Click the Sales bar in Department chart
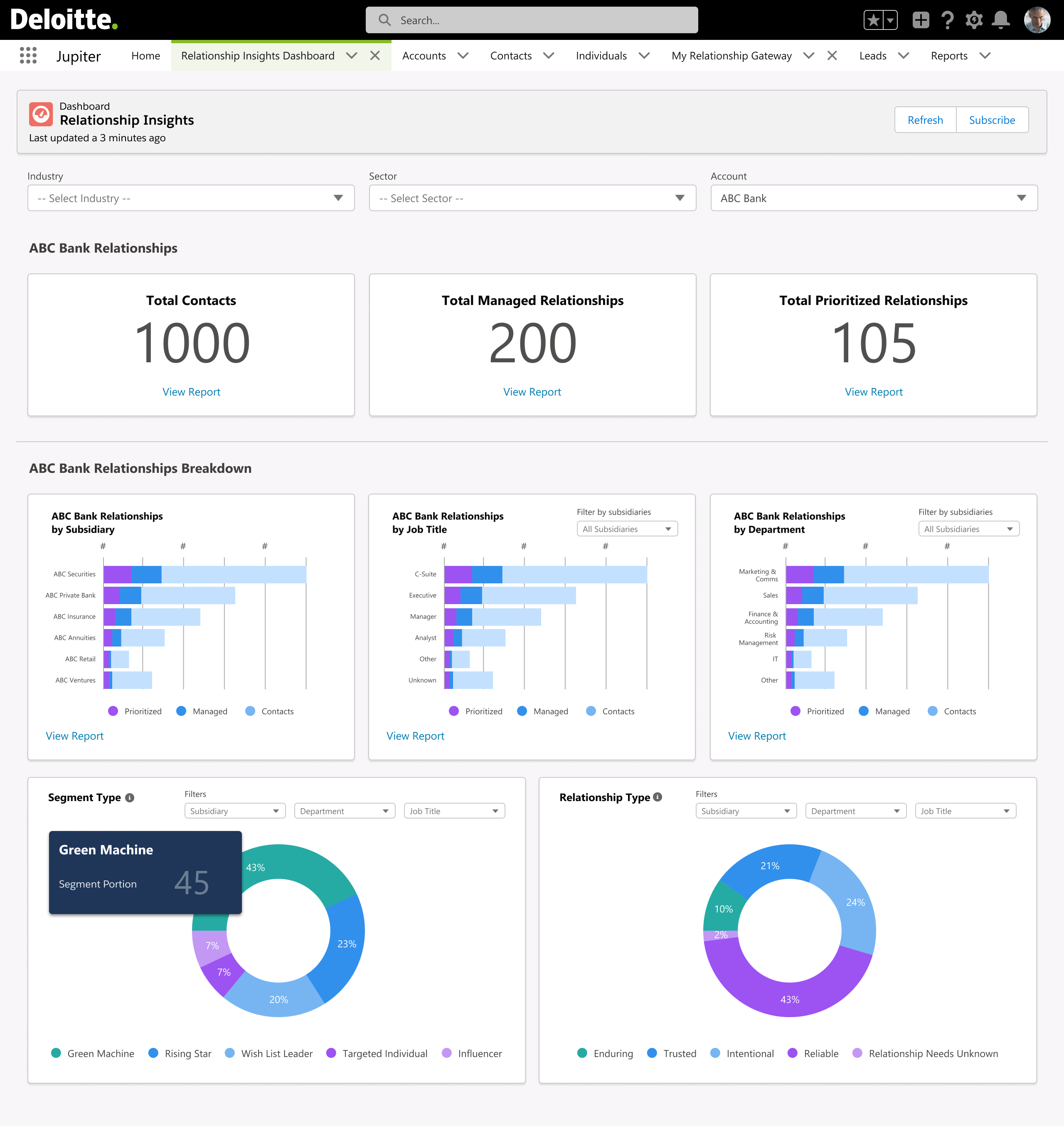Screen dimensions: 1064x1126 pyautogui.click(x=851, y=595)
